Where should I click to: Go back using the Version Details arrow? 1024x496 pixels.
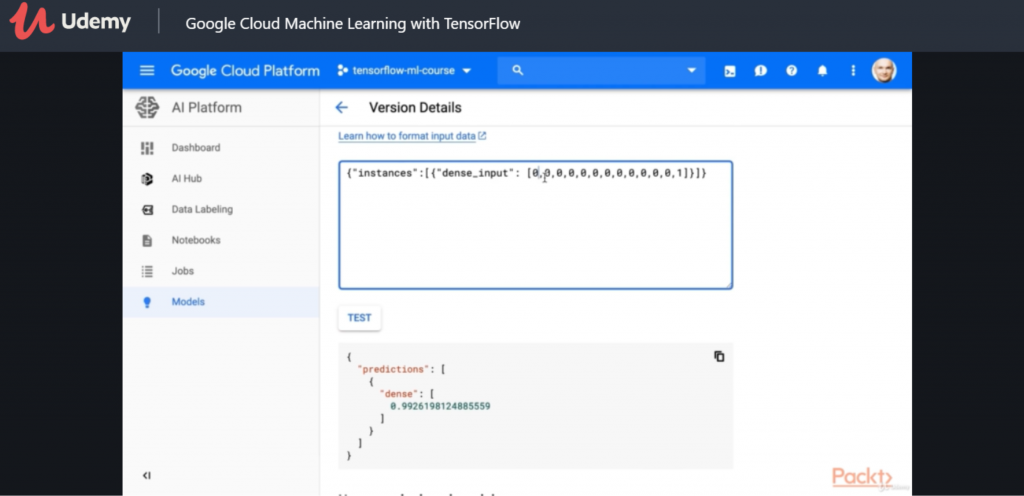coord(342,108)
